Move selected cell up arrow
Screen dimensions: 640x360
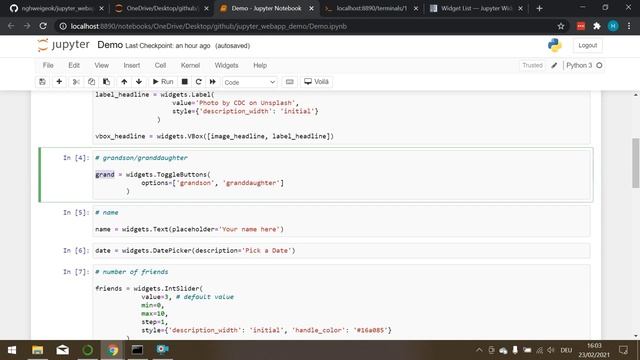coord(124,82)
